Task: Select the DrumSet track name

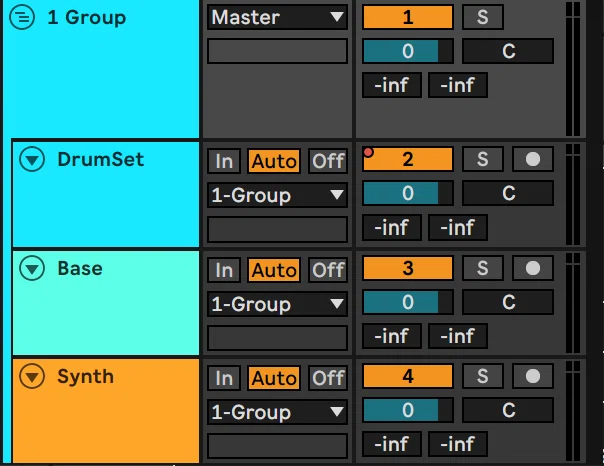Action: click(101, 159)
